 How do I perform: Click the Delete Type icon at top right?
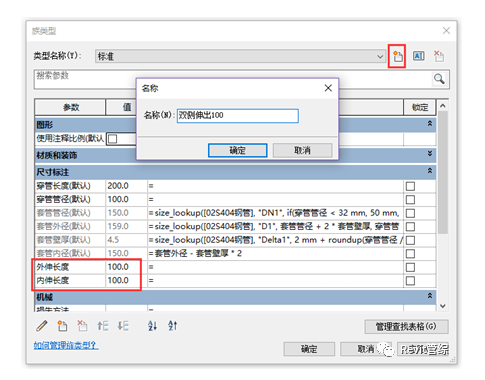click(439, 56)
